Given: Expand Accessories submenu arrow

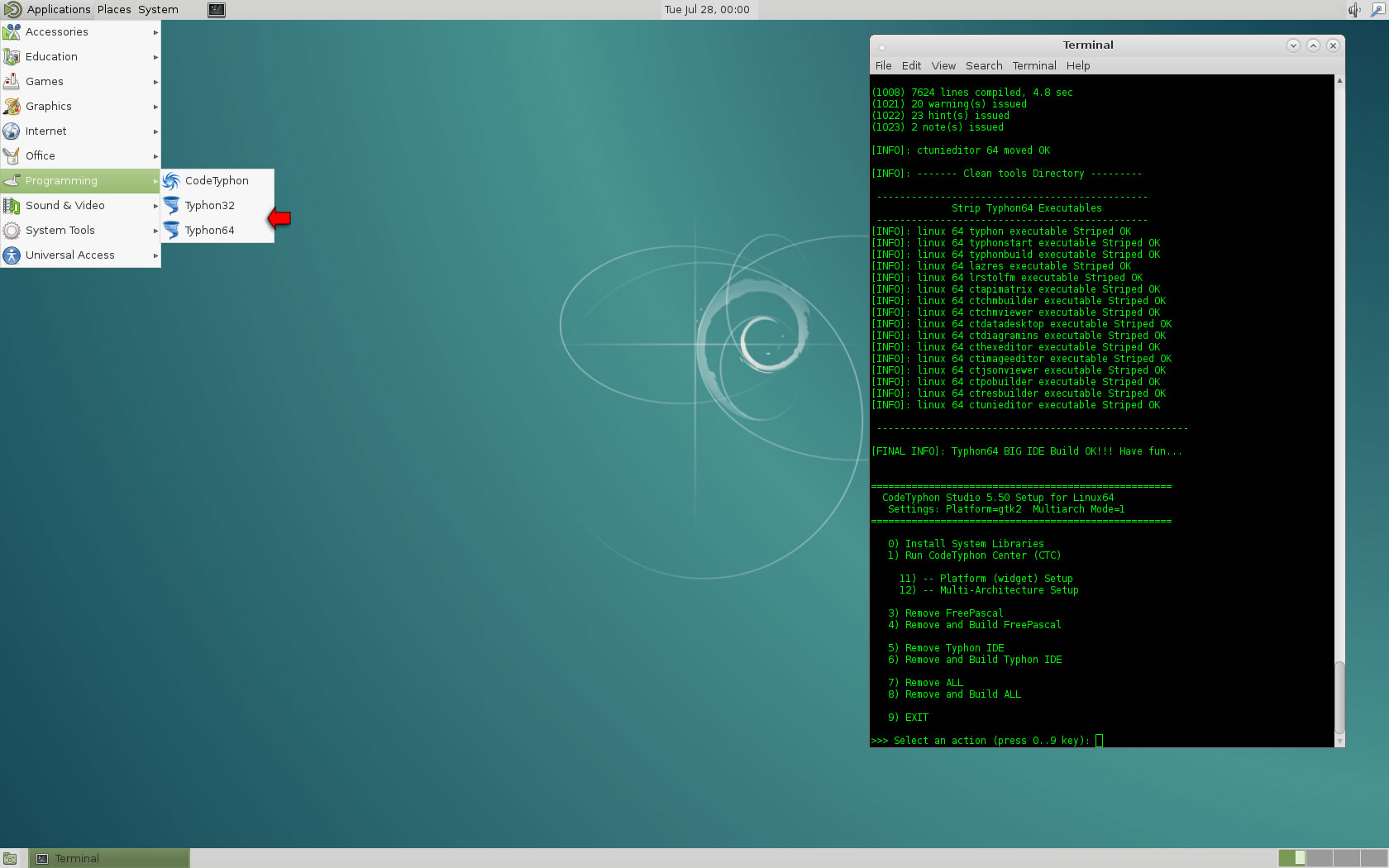Looking at the screenshot, I should (x=155, y=32).
